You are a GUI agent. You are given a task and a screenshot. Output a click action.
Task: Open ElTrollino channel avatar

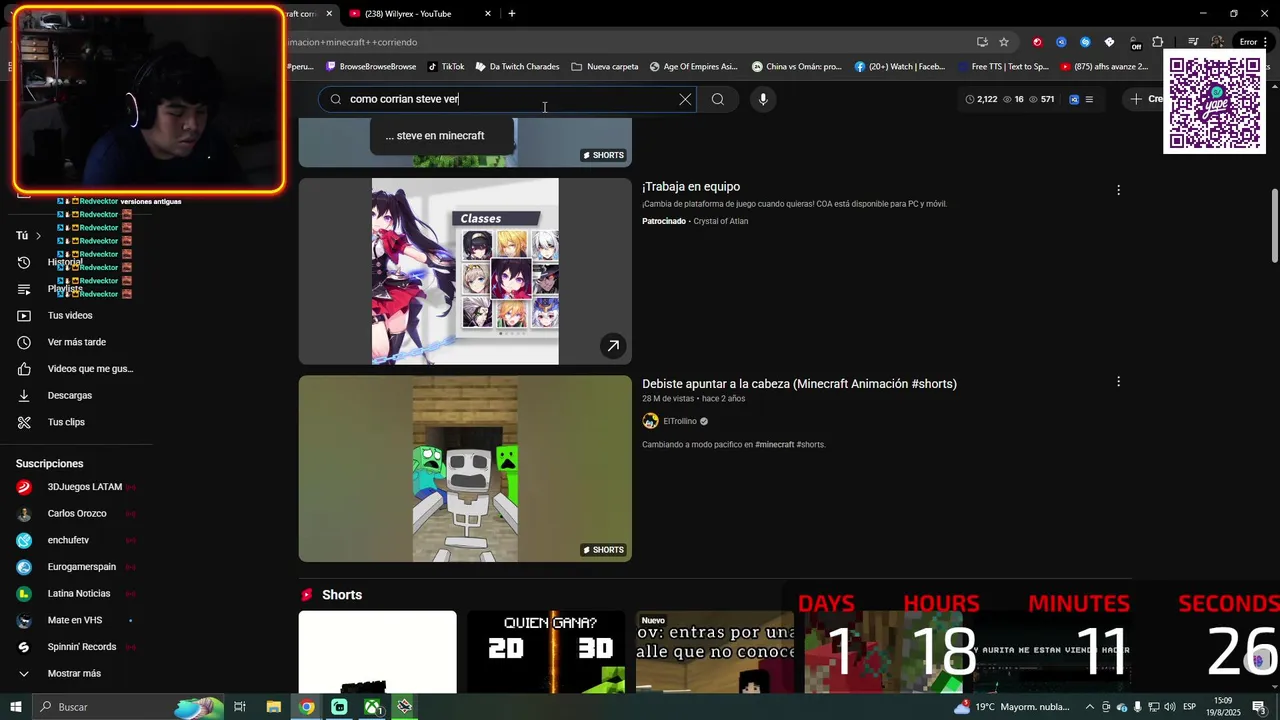point(650,421)
